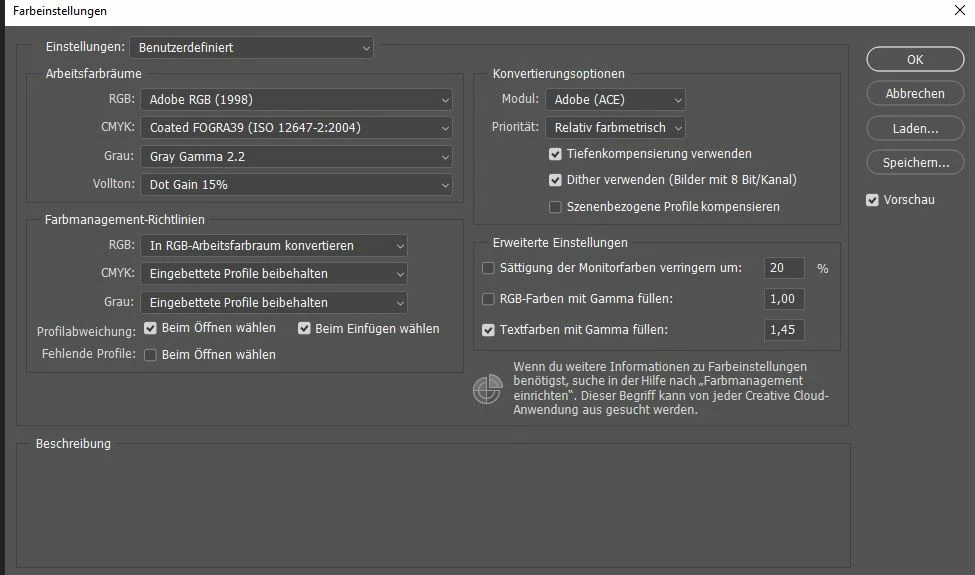
Task: Click the color management globe info icon
Action: (x=487, y=389)
